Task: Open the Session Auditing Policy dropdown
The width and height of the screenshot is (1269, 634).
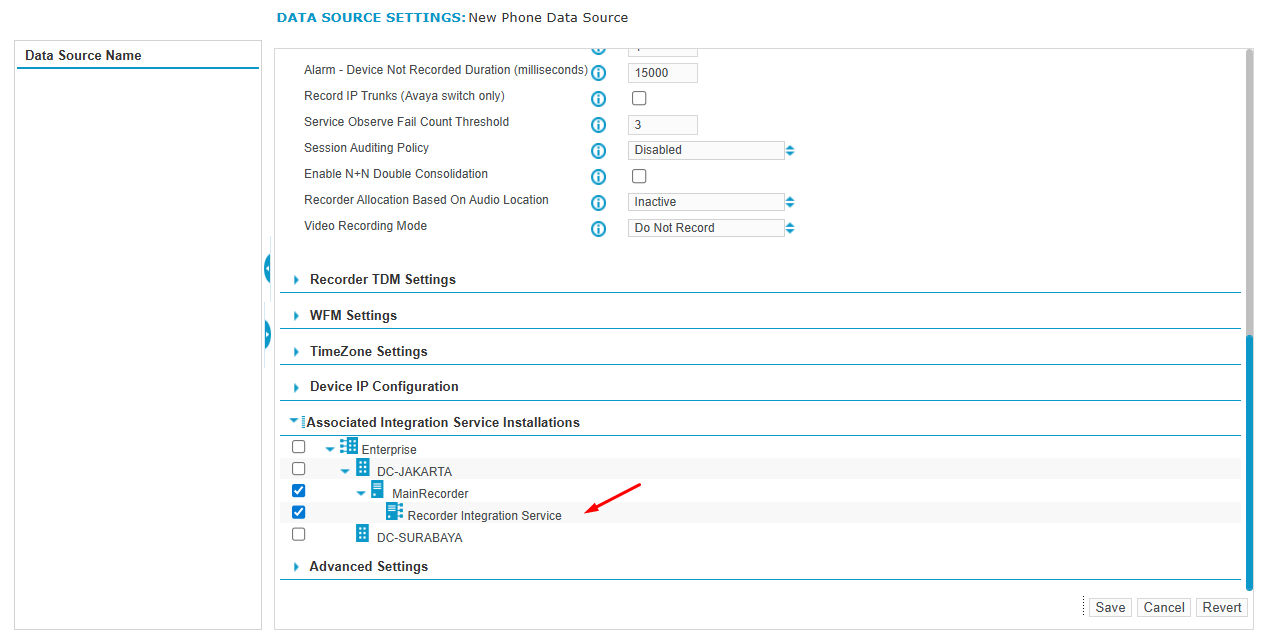Action: click(x=711, y=150)
